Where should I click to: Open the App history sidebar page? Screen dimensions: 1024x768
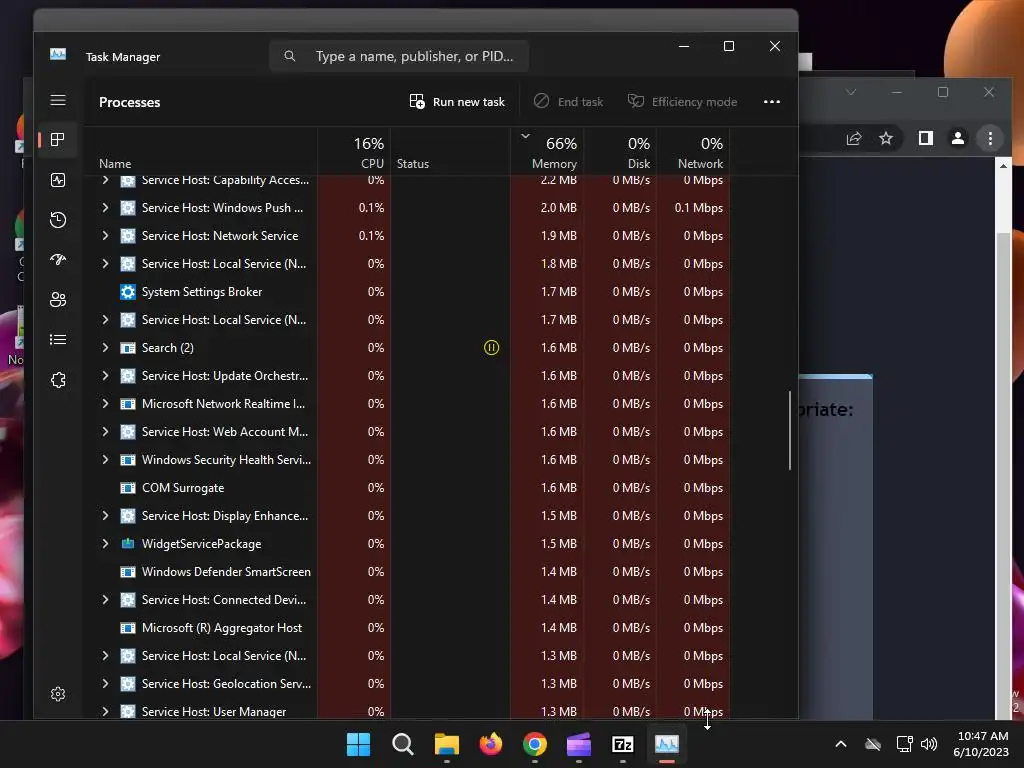57,219
